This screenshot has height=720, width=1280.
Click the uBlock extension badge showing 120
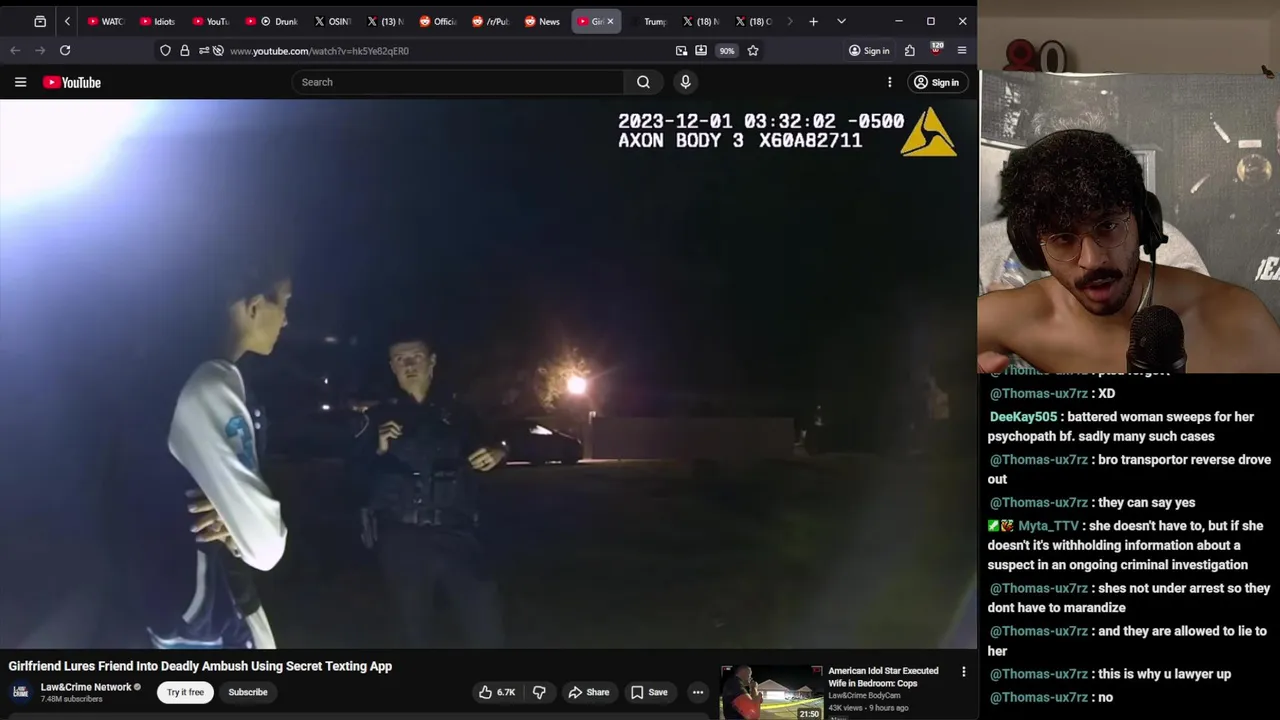[936, 48]
